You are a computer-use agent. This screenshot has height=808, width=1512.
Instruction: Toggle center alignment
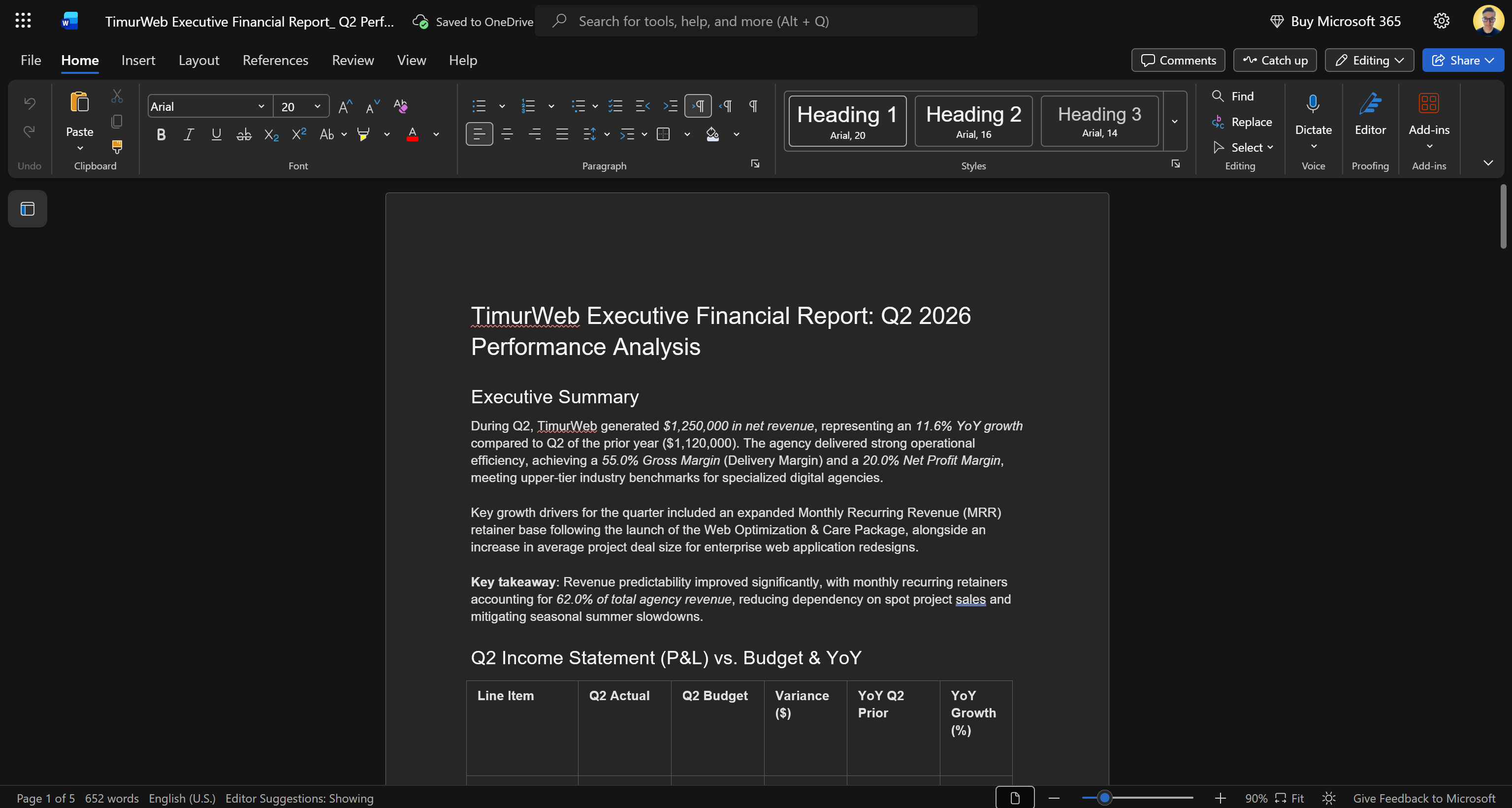507,134
